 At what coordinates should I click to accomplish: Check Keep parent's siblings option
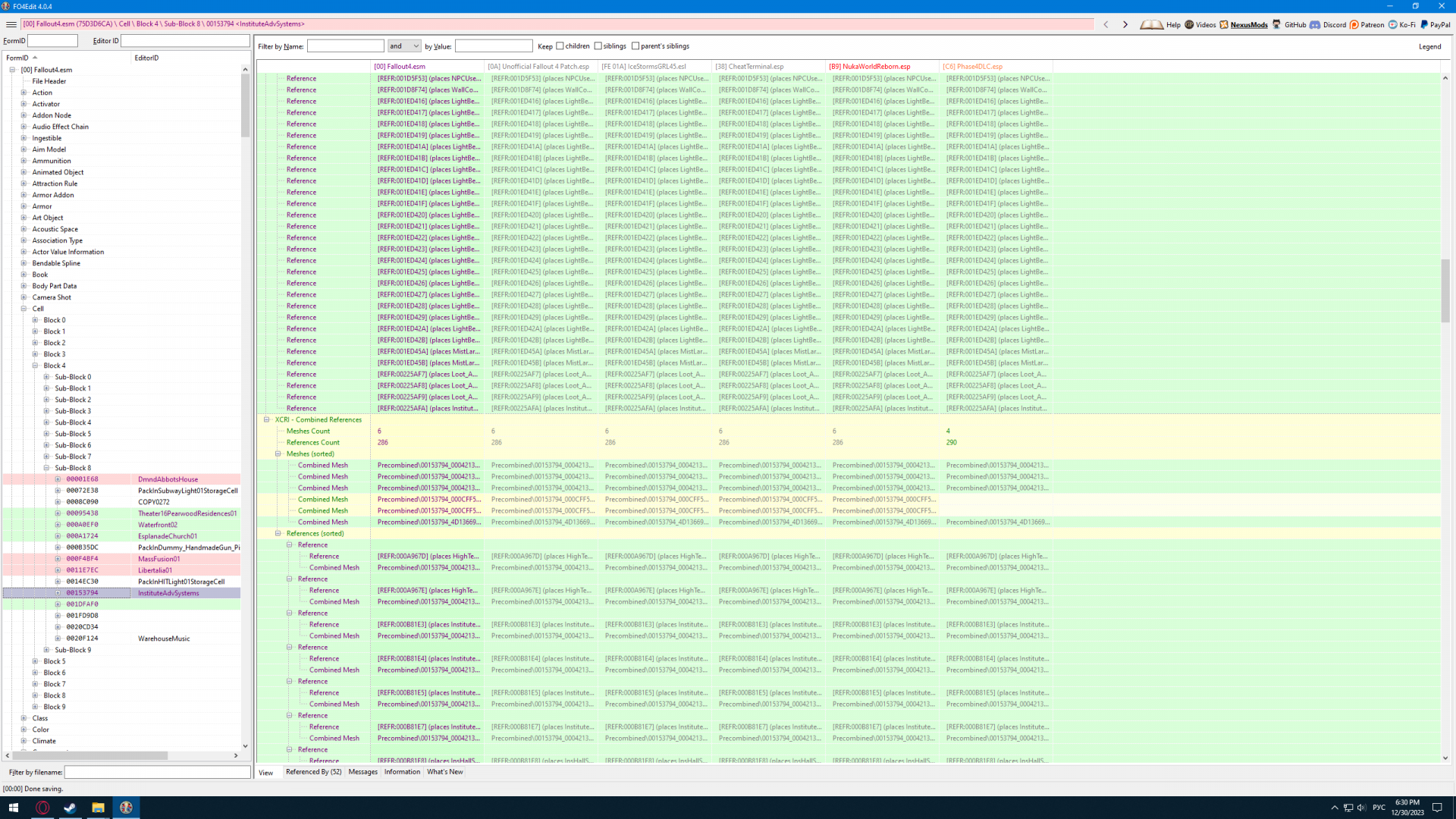(635, 46)
